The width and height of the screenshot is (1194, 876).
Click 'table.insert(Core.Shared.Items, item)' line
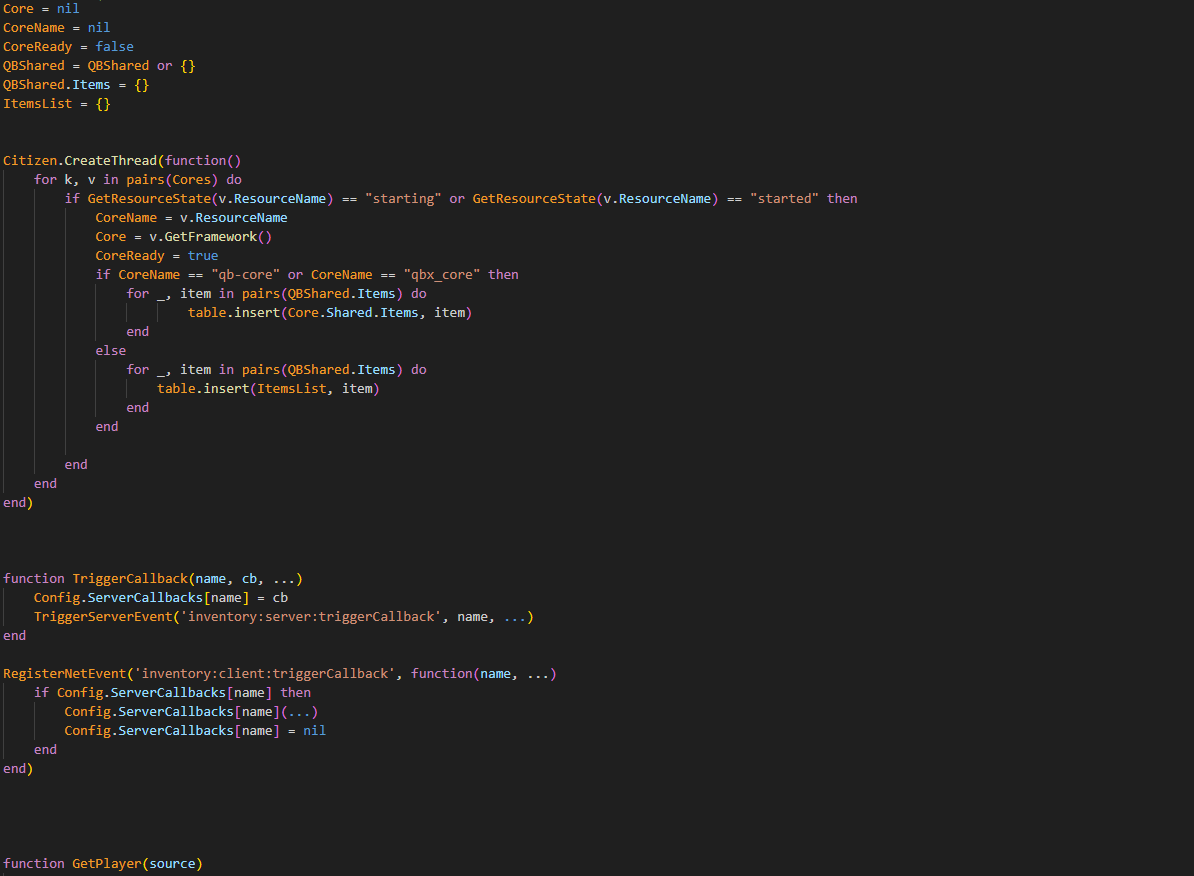point(330,313)
